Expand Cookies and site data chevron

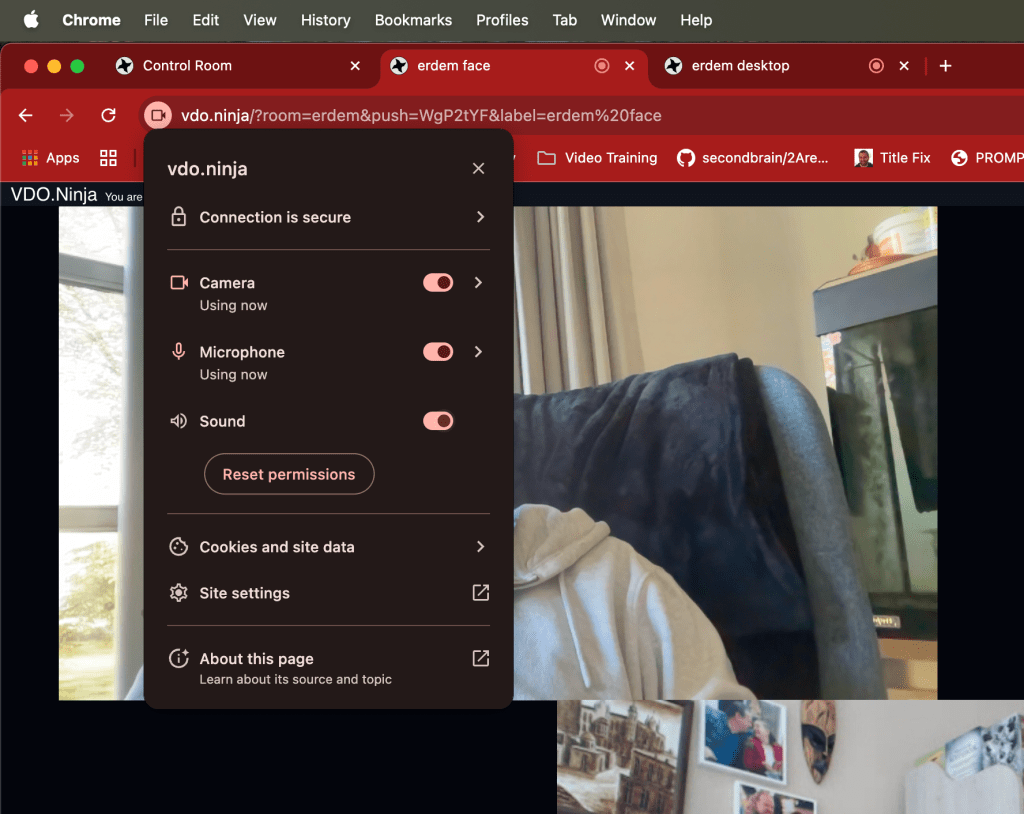pos(481,547)
